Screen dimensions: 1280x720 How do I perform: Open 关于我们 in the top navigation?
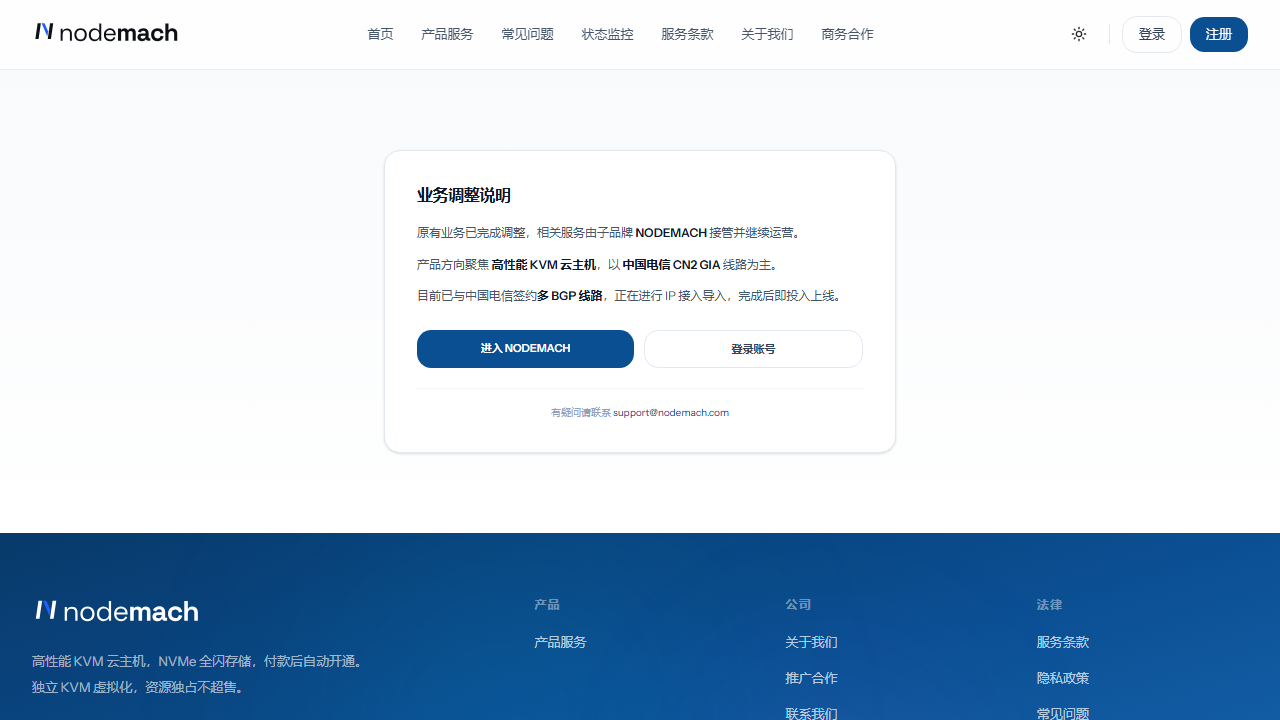(x=767, y=34)
